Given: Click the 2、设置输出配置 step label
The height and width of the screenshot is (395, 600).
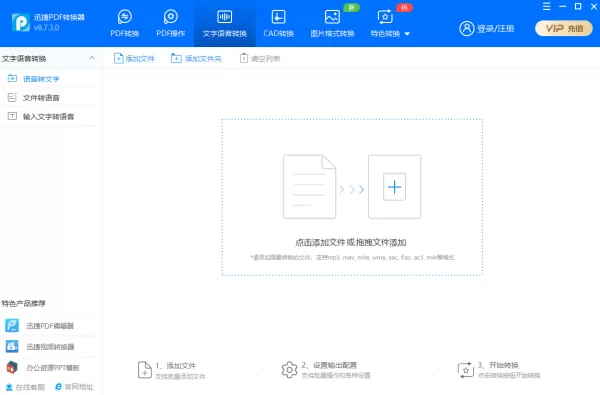Looking at the screenshot, I should click(329, 365).
